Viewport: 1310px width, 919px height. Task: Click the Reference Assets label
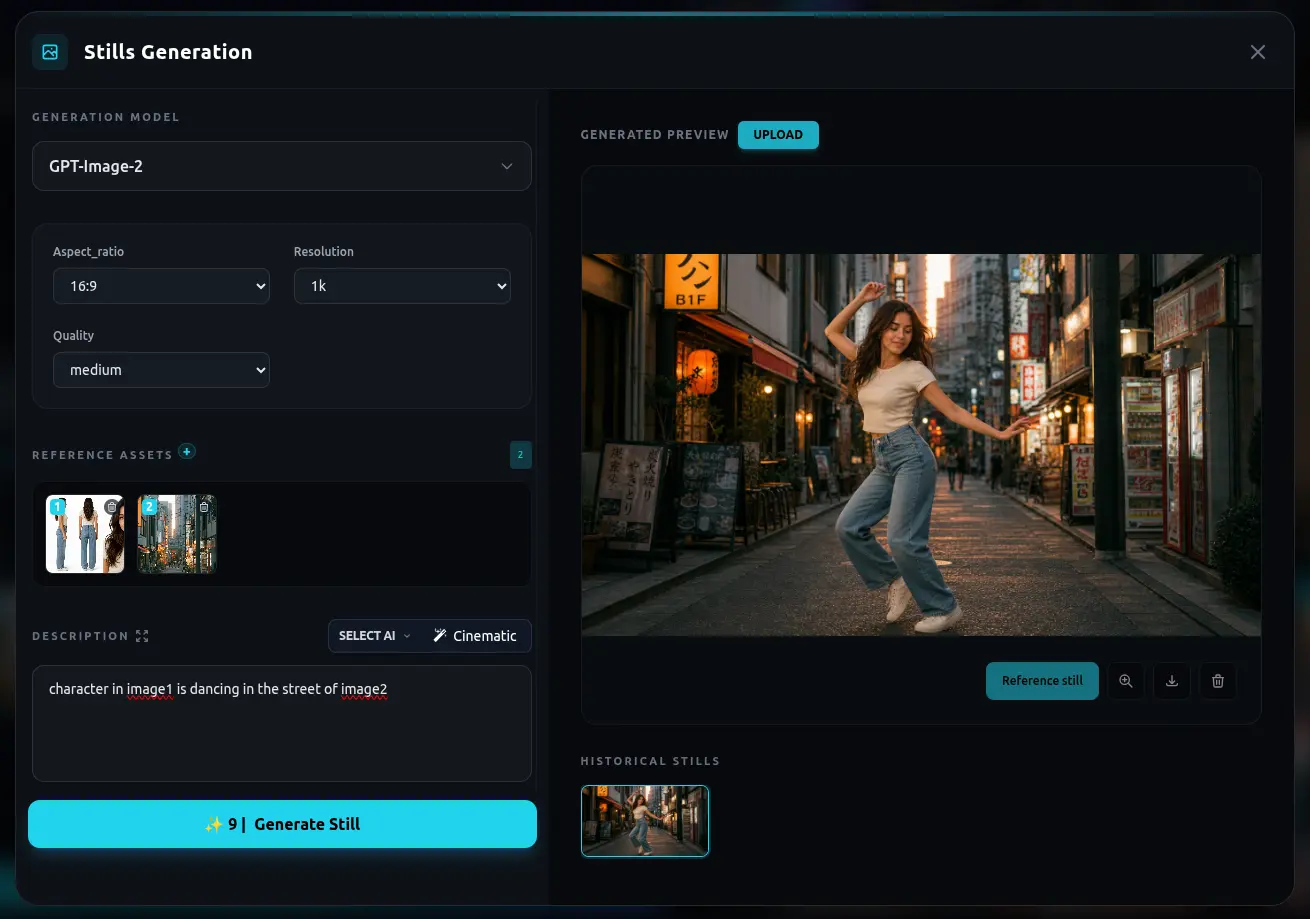(x=102, y=455)
